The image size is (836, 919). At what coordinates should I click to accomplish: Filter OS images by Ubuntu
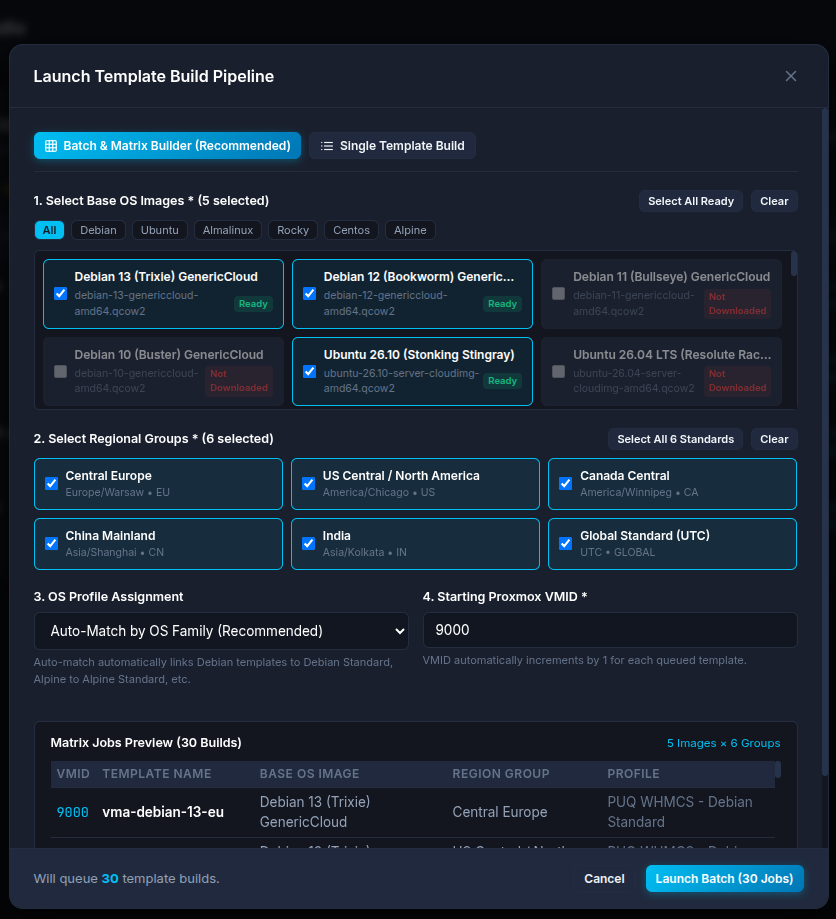tap(159, 230)
